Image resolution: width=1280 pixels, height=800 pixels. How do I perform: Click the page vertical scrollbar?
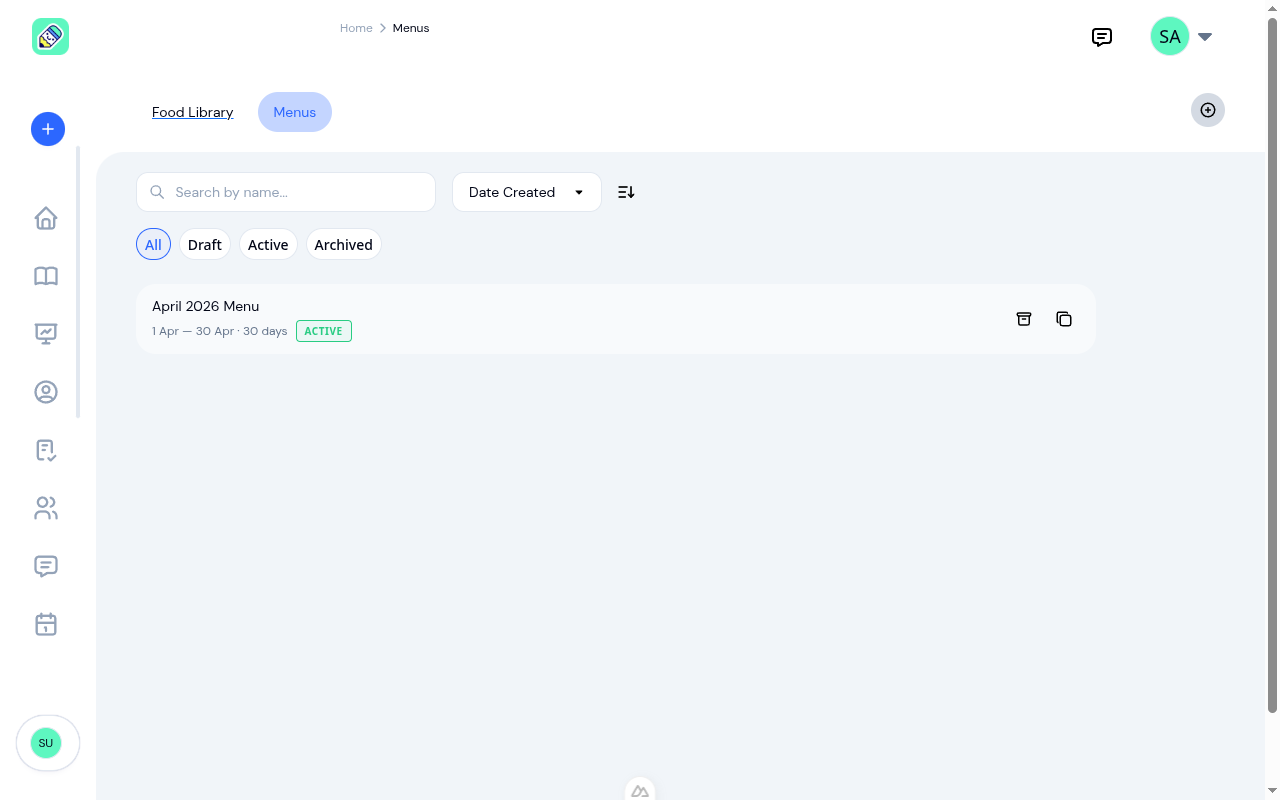1273,365
